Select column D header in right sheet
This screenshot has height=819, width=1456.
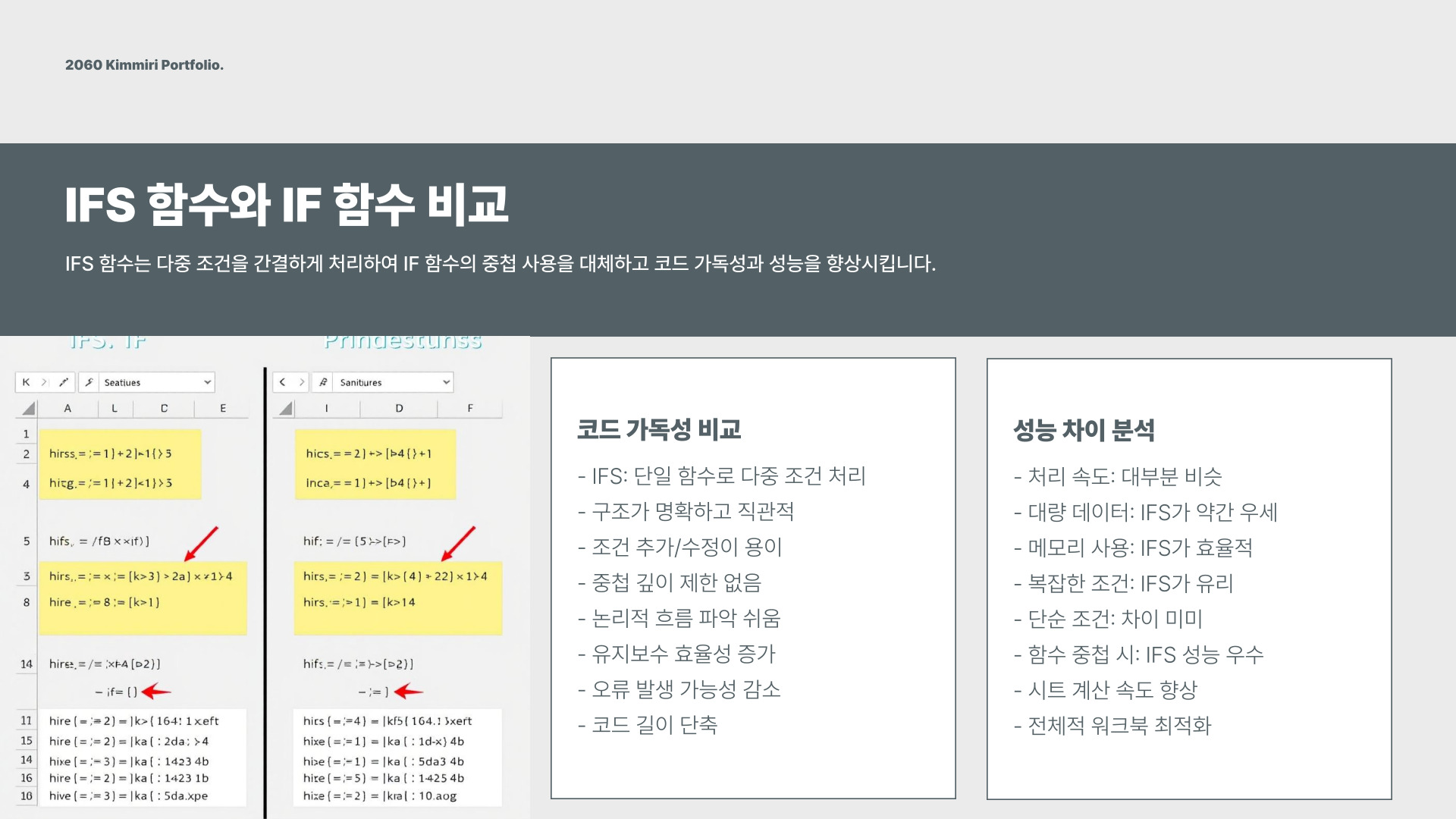(x=399, y=408)
